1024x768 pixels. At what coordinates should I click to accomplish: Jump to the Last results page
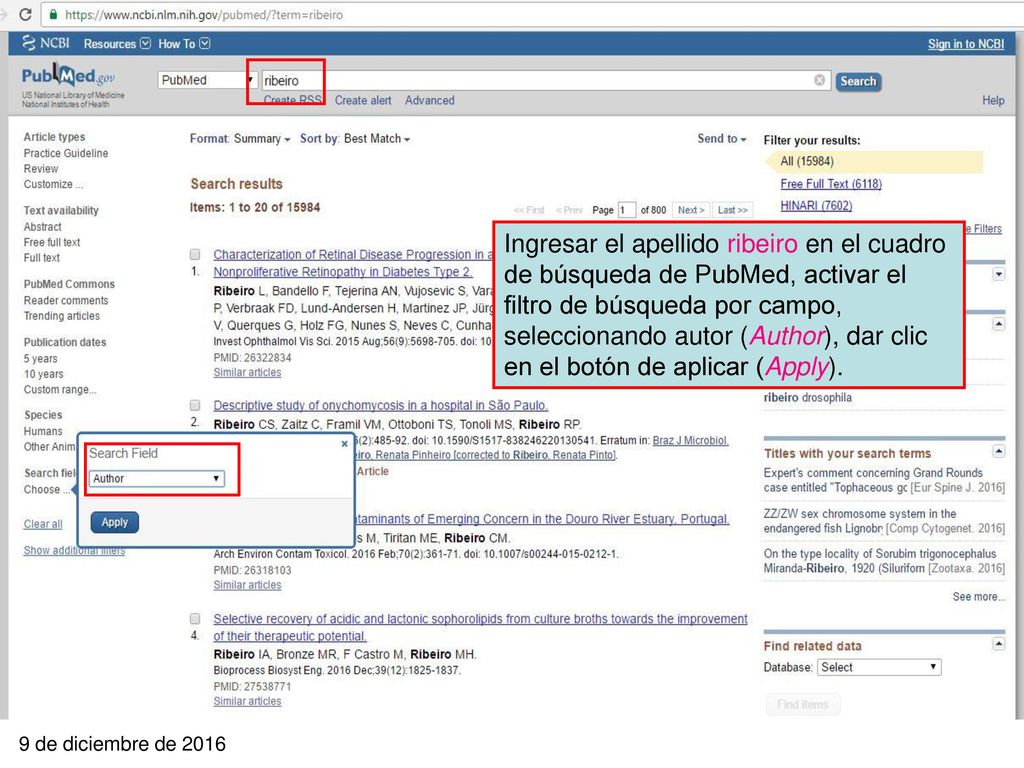[x=732, y=210]
